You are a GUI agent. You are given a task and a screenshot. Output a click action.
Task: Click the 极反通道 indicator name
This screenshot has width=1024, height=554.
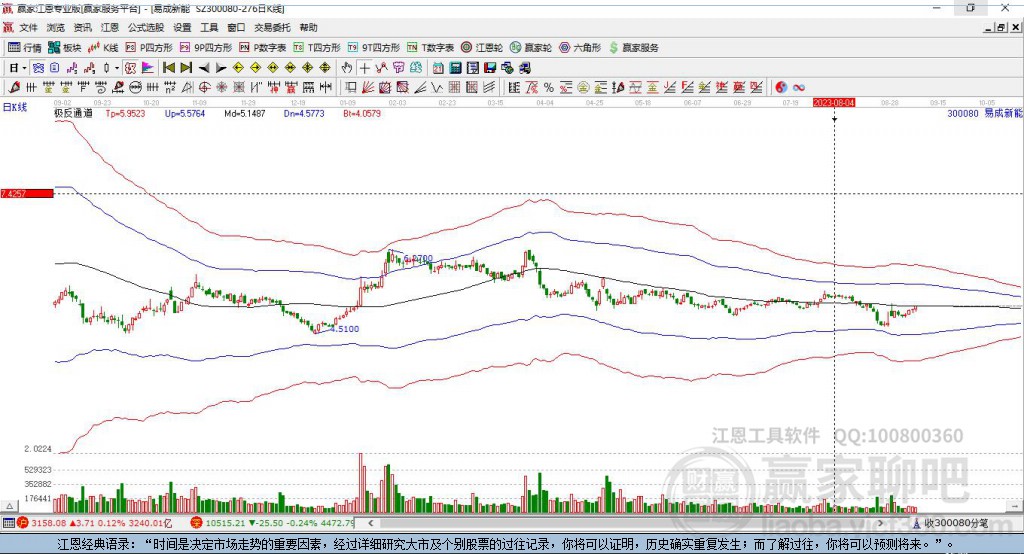[73, 113]
